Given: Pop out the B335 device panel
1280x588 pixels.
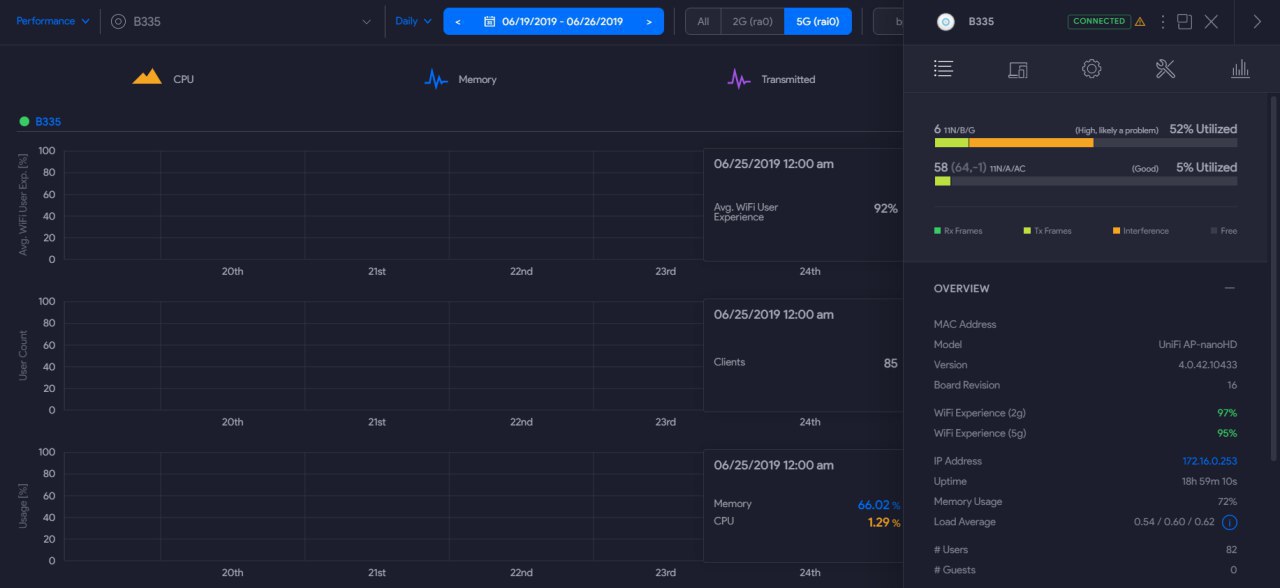Looking at the screenshot, I should 1185,21.
